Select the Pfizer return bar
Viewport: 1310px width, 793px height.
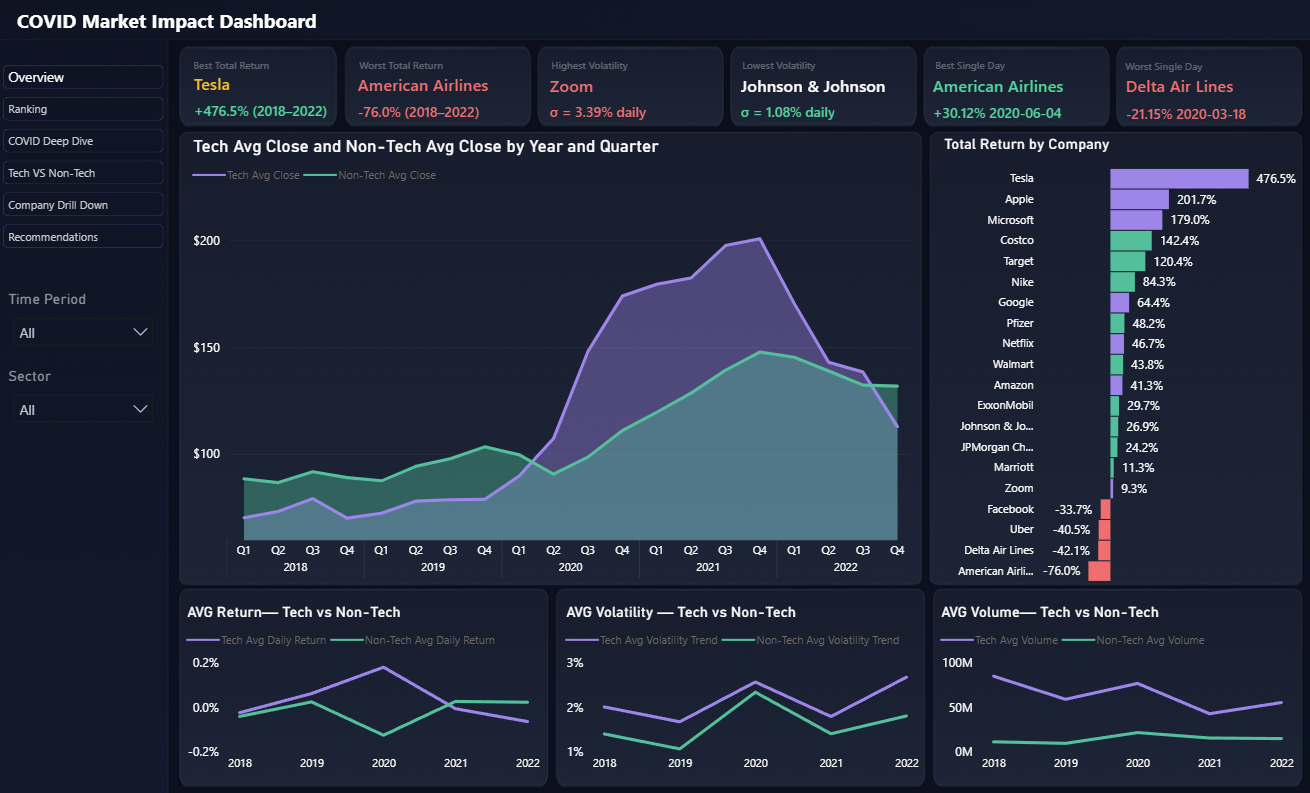click(1117, 323)
